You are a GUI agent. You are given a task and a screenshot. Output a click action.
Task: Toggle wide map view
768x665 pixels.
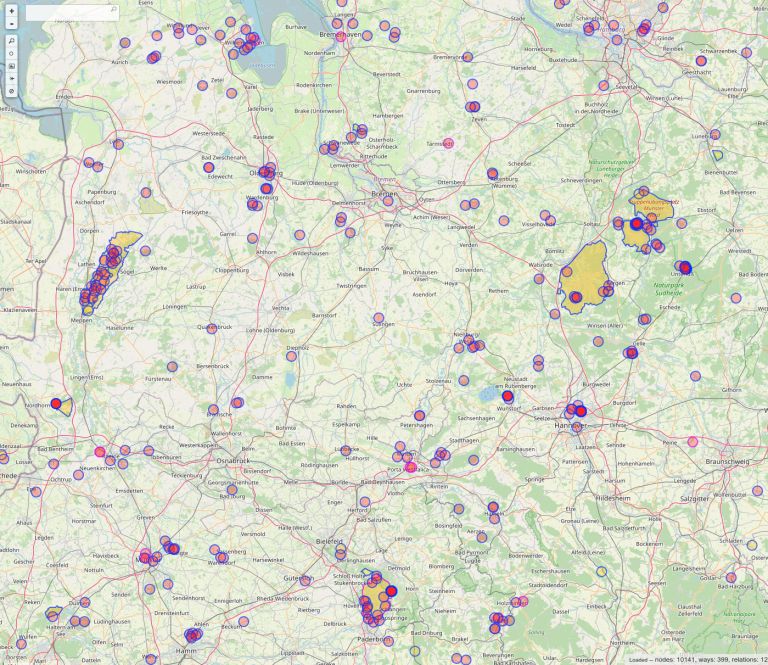pos(10,78)
